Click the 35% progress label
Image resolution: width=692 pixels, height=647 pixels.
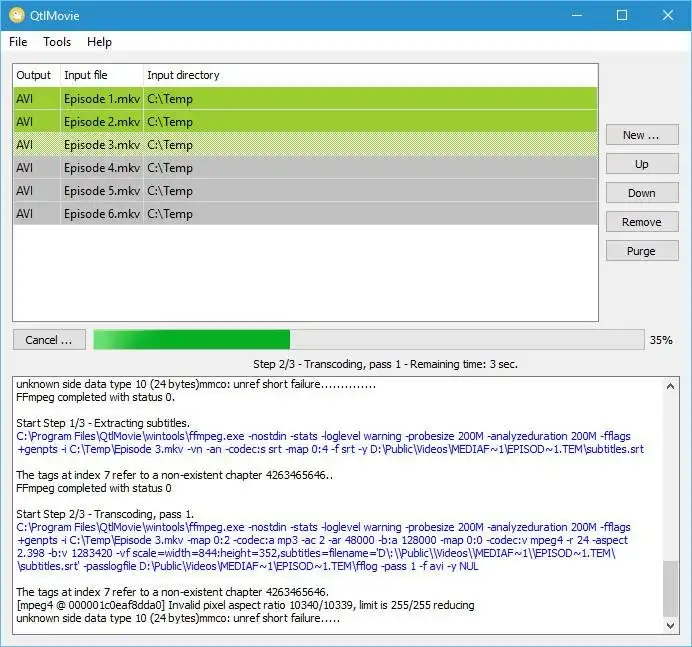(661, 340)
